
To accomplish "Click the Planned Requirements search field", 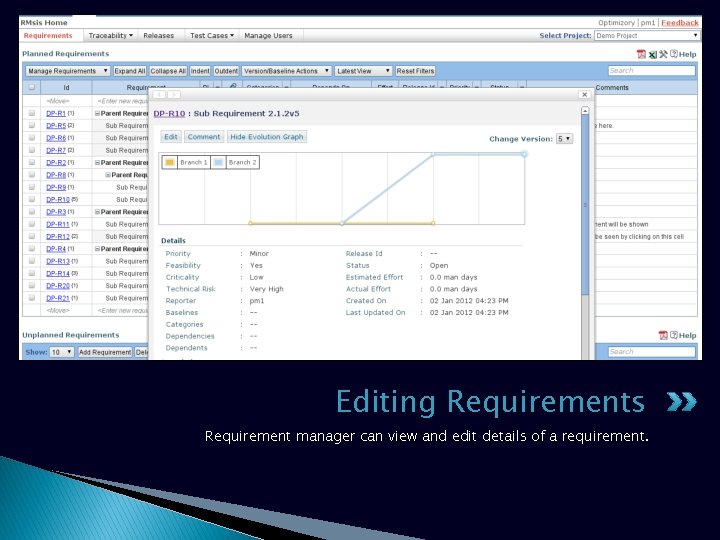I will (652, 71).
